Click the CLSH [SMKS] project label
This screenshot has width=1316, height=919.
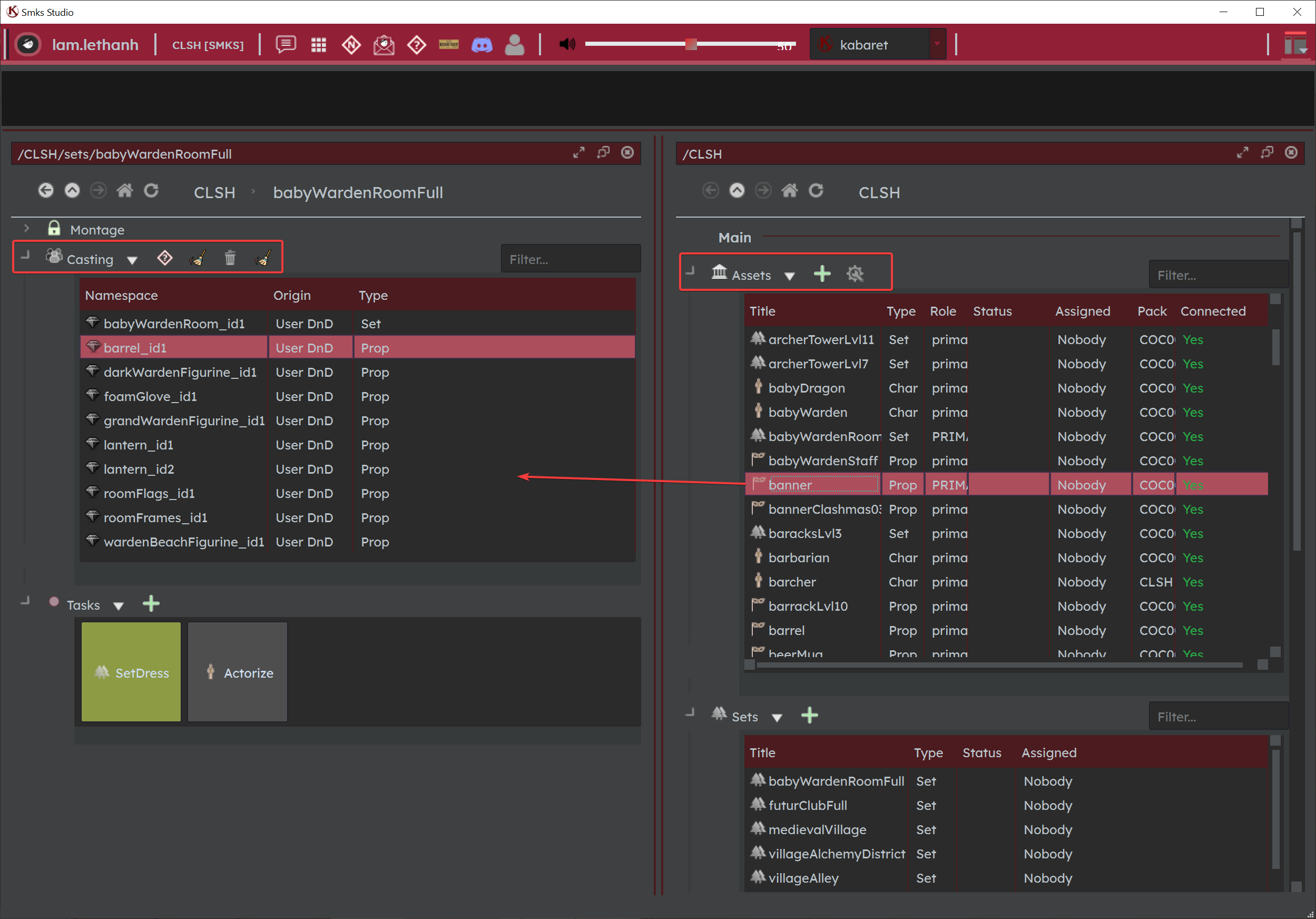[208, 45]
